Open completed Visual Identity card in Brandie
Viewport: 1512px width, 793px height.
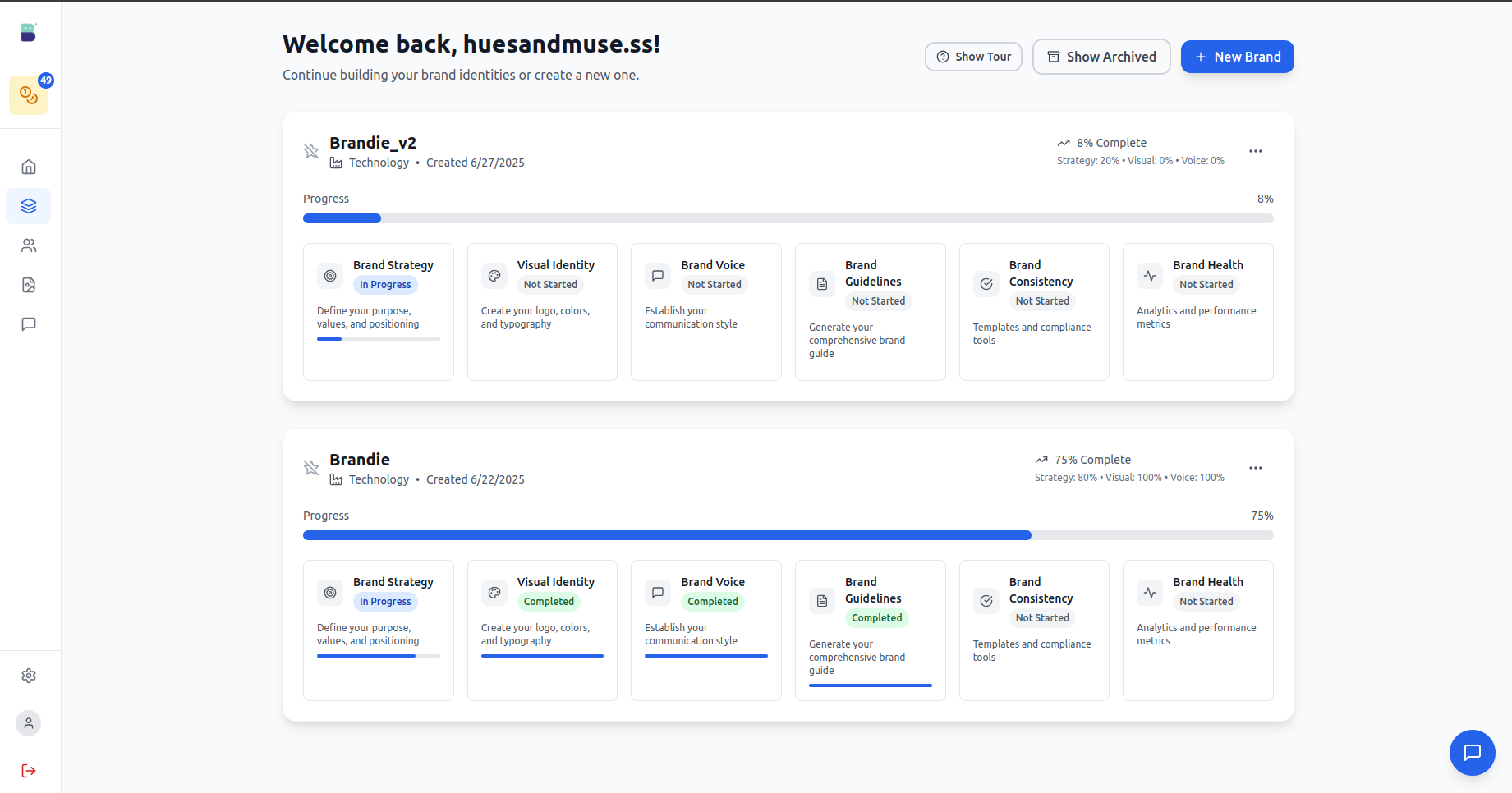[542, 630]
